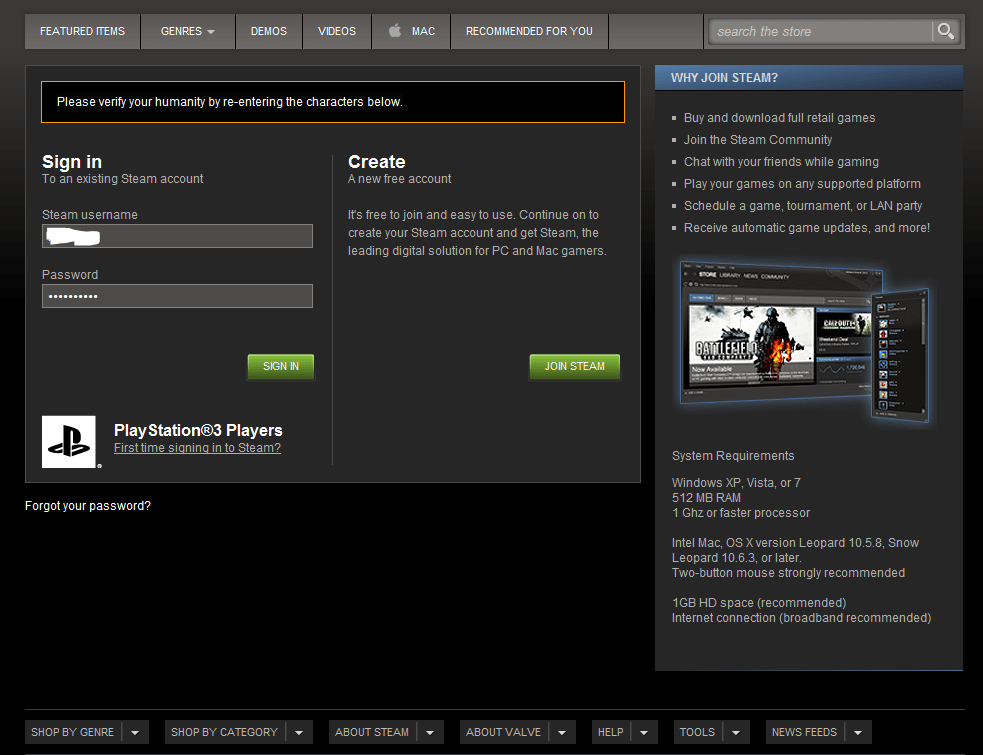Open the Help dropdown arrow

point(644,731)
